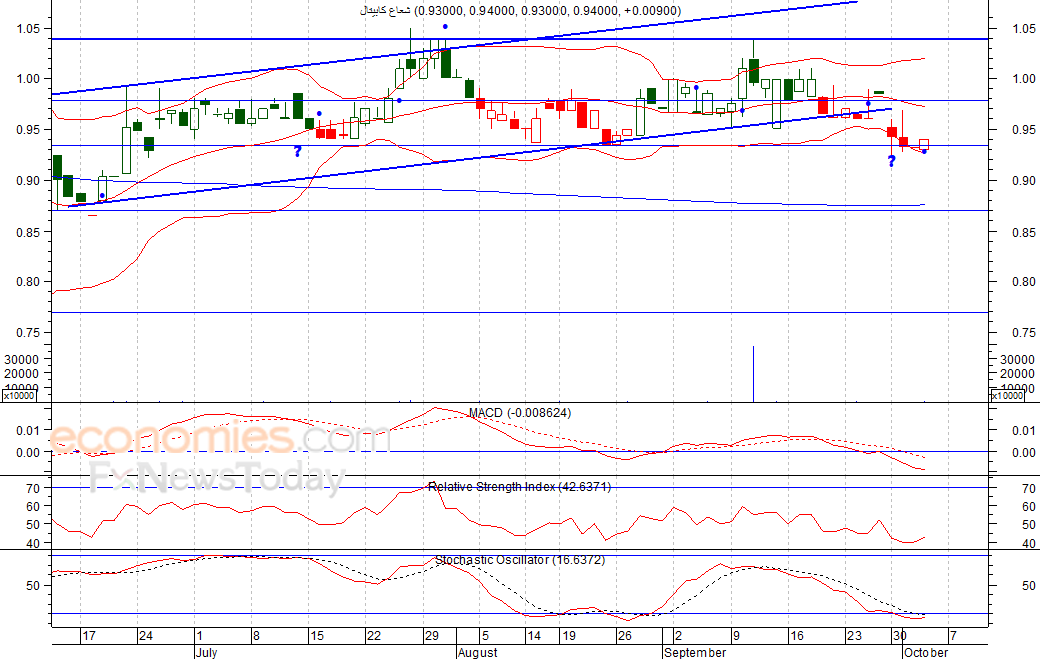The height and width of the screenshot is (659, 1040).
Task: Click the 0.90 price on right axis
Action: (x=1024, y=180)
